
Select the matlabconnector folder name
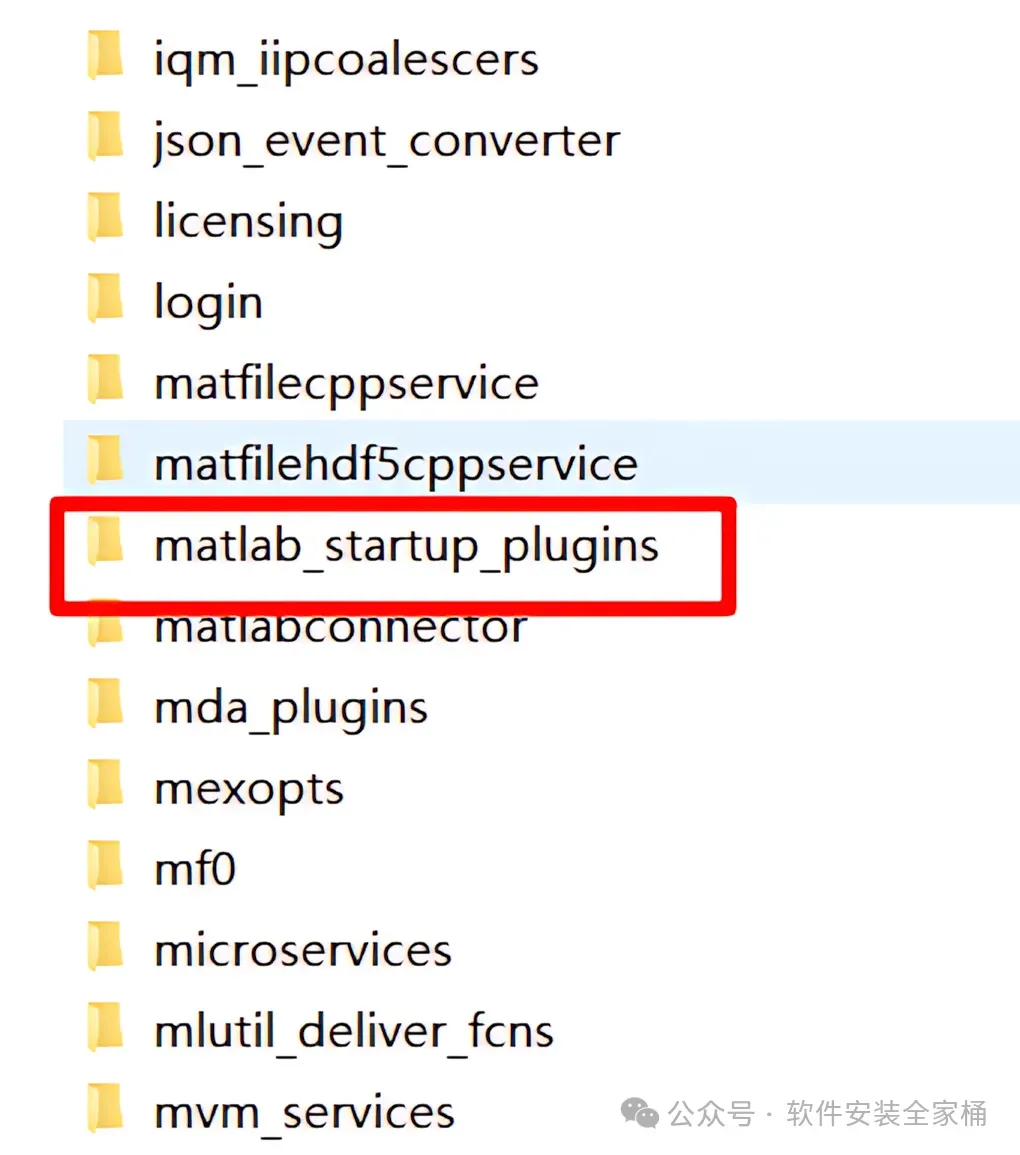click(340, 628)
